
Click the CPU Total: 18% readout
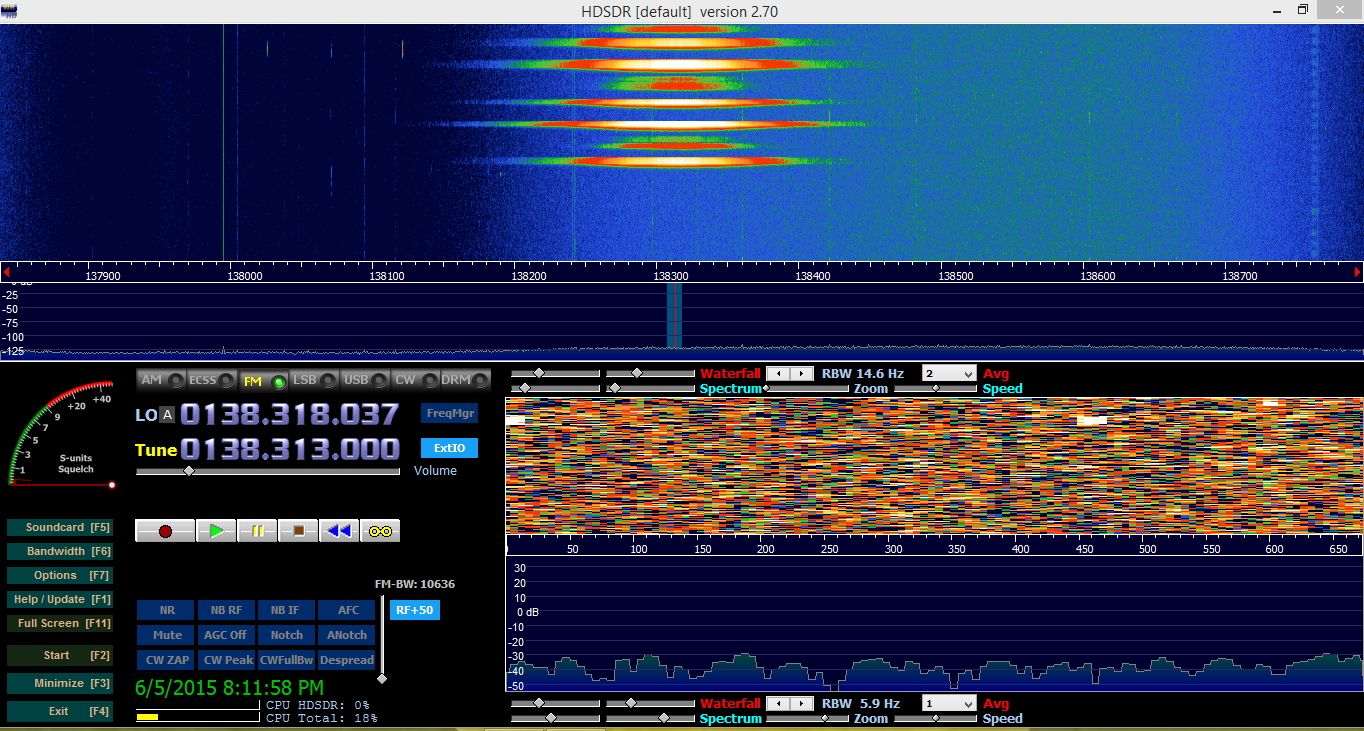pos(322,718)
